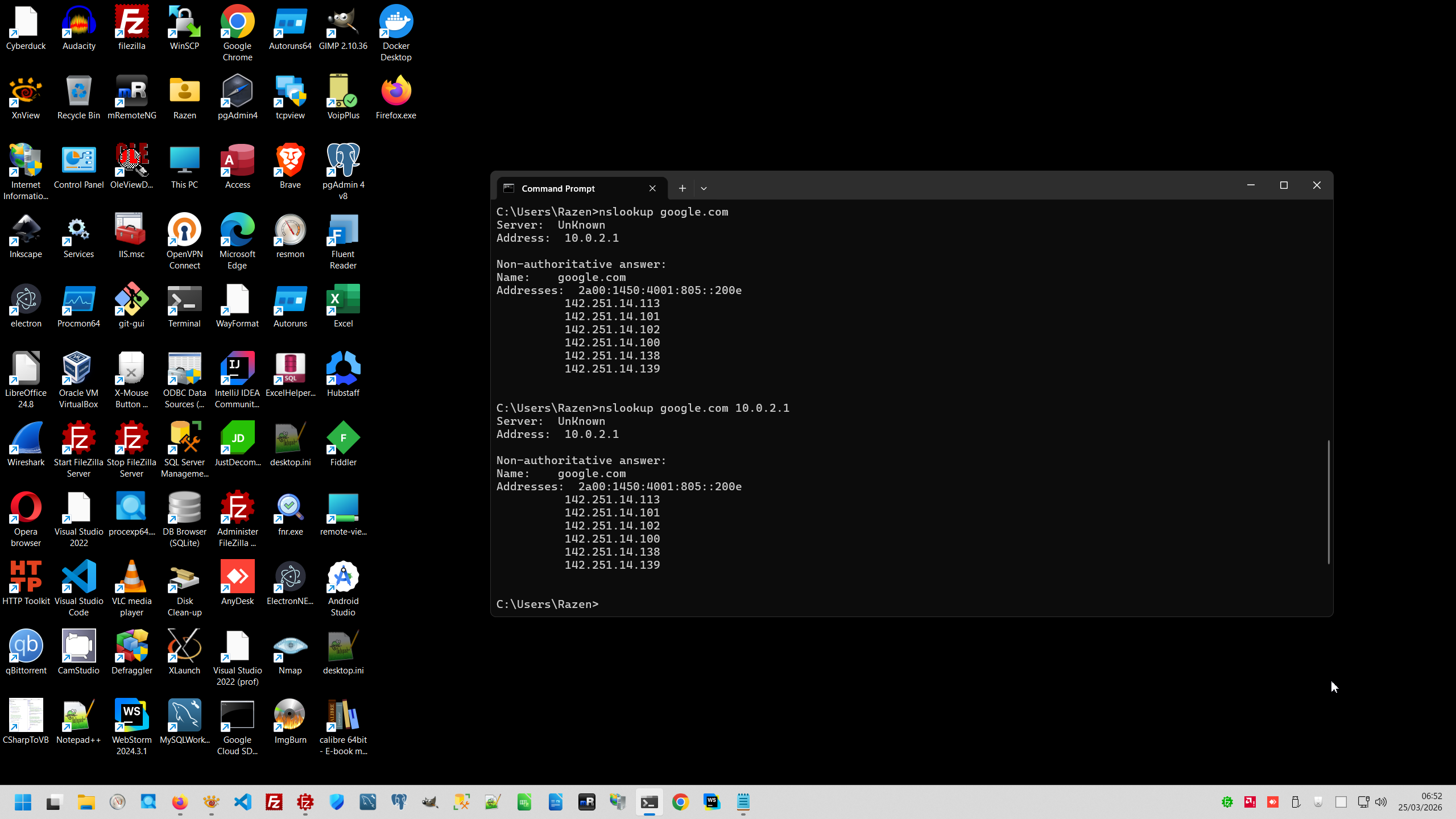Open the Windows Start menu

(23, 802)
